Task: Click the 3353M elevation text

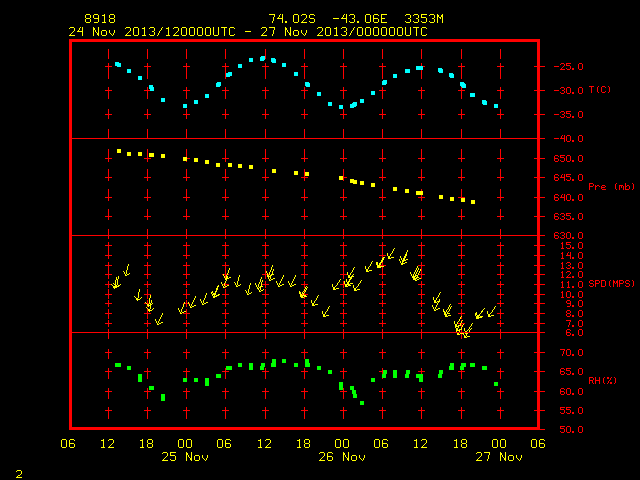Action: [x=424, y=19]
